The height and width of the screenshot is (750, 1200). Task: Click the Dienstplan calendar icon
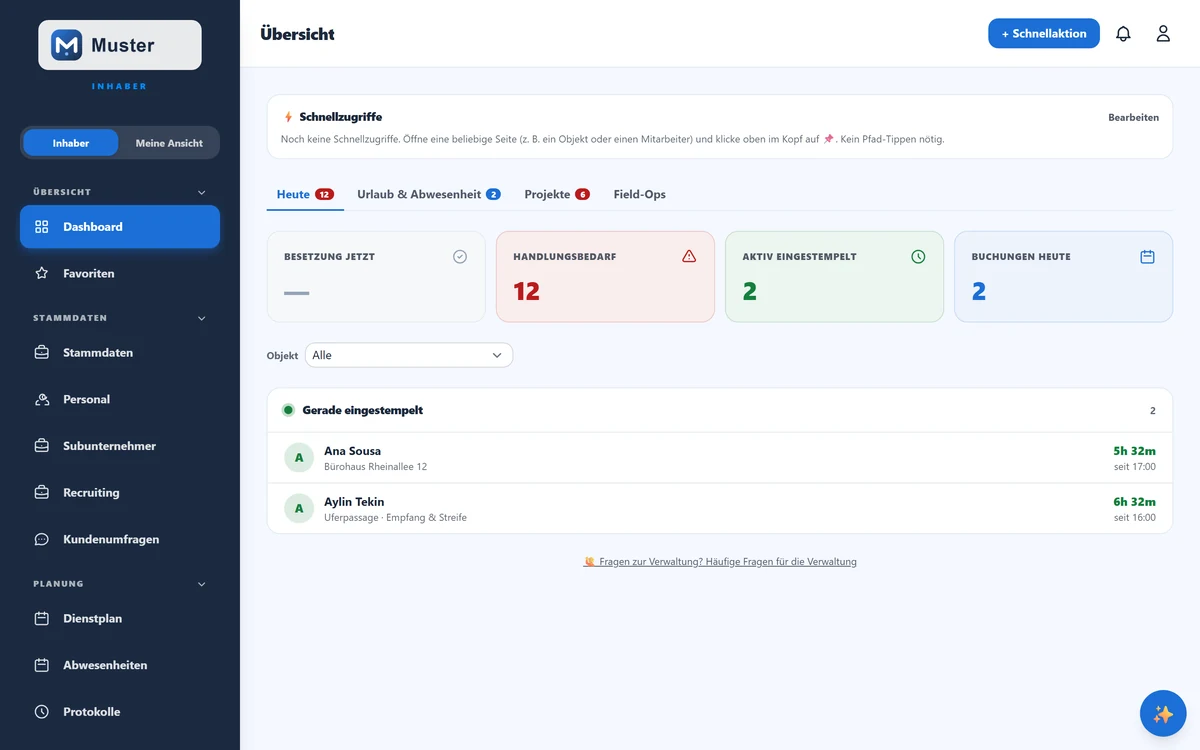(42, 618)
